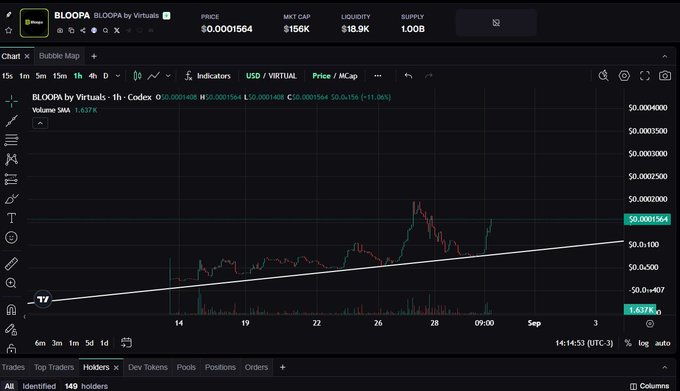Switch to the Bubble Map tab
Screen dimensions: 680x391
59,56
